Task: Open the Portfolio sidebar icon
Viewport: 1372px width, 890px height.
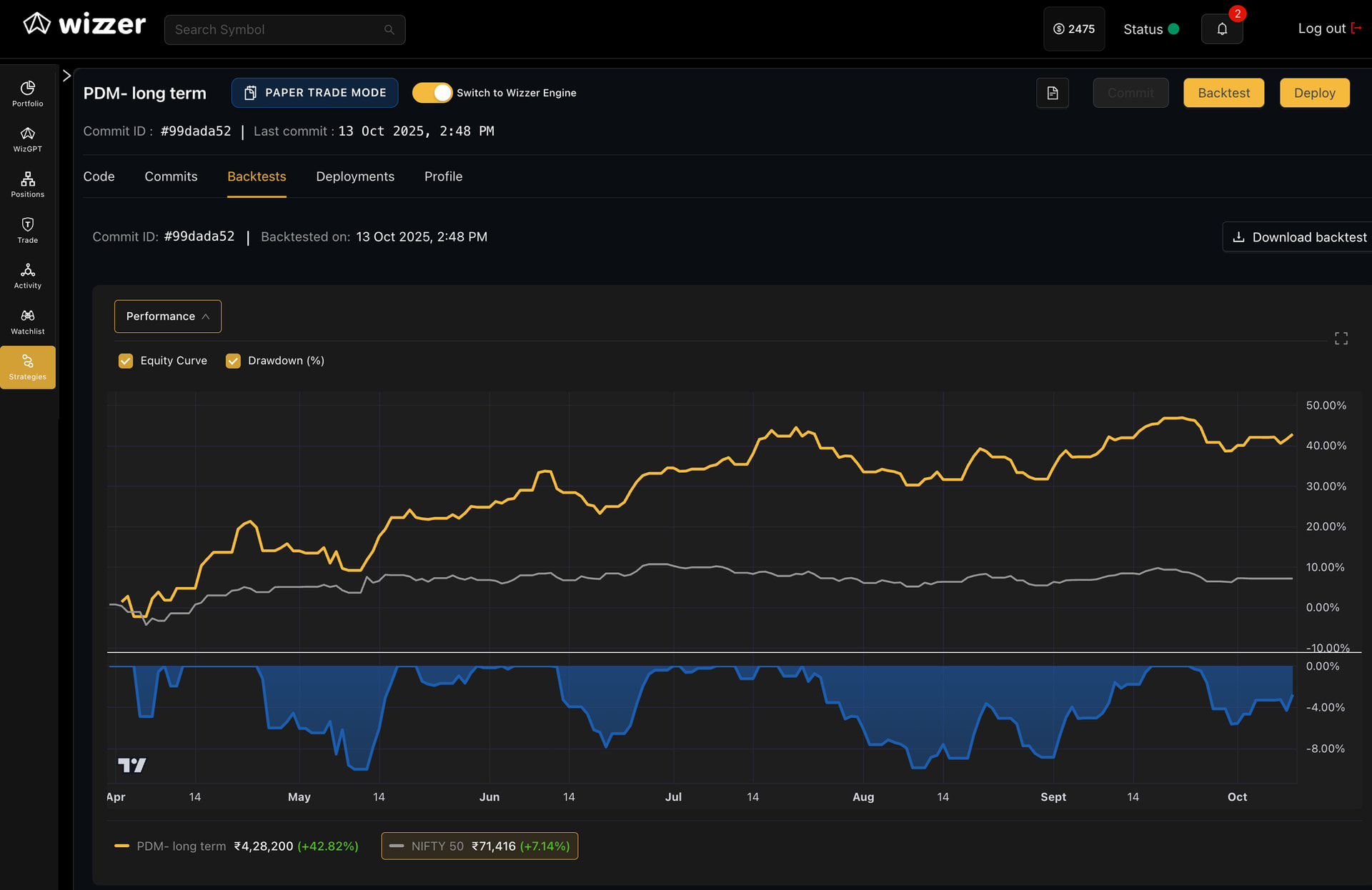Action: (x=28, y=94)
